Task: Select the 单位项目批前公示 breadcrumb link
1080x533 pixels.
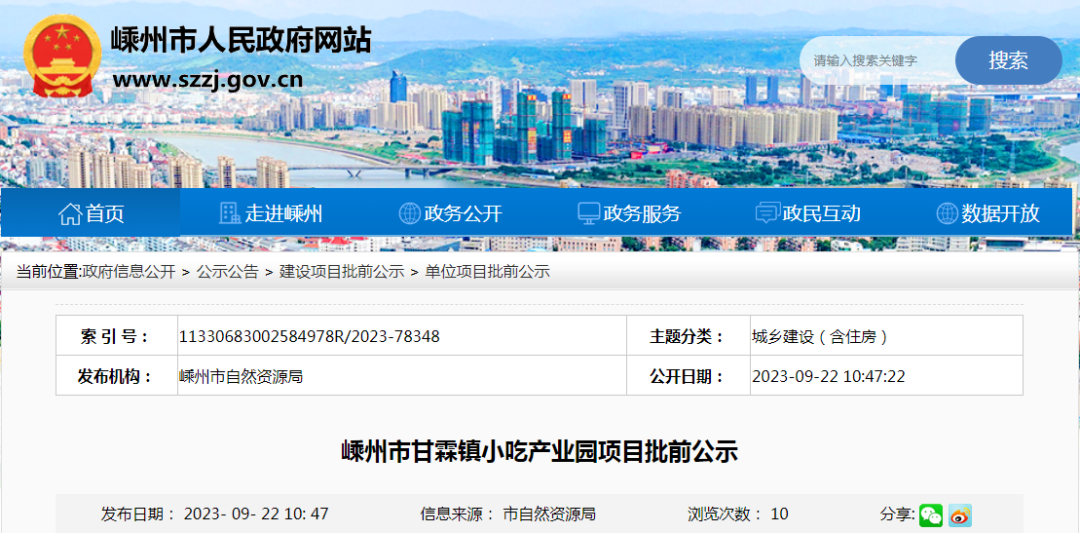Action: [x=487, y=272]
